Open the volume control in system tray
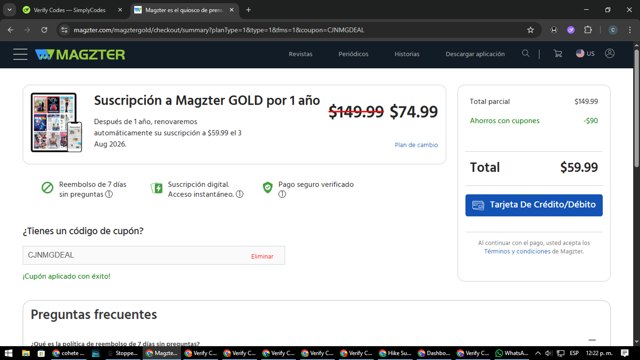The width and height of the screenshot is (640, 360). pyautogui.click(x=549, y=353)
